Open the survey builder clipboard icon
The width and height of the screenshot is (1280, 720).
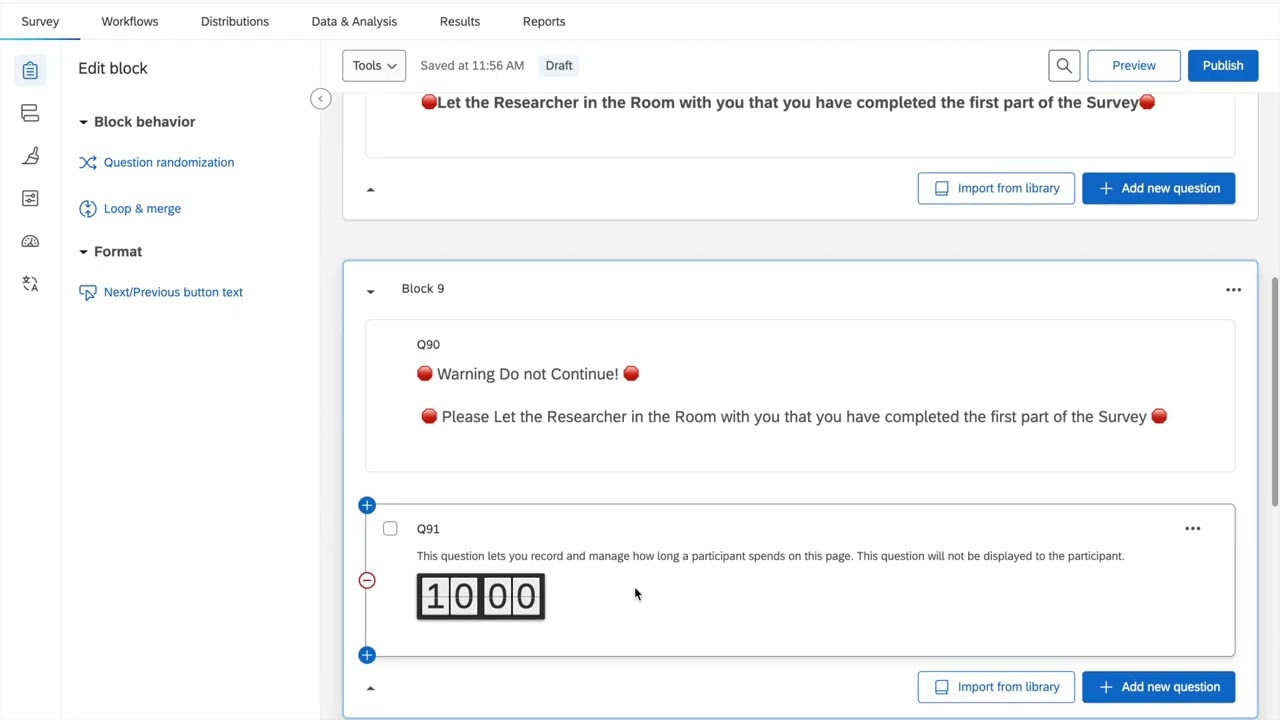(x=30, y=70)
